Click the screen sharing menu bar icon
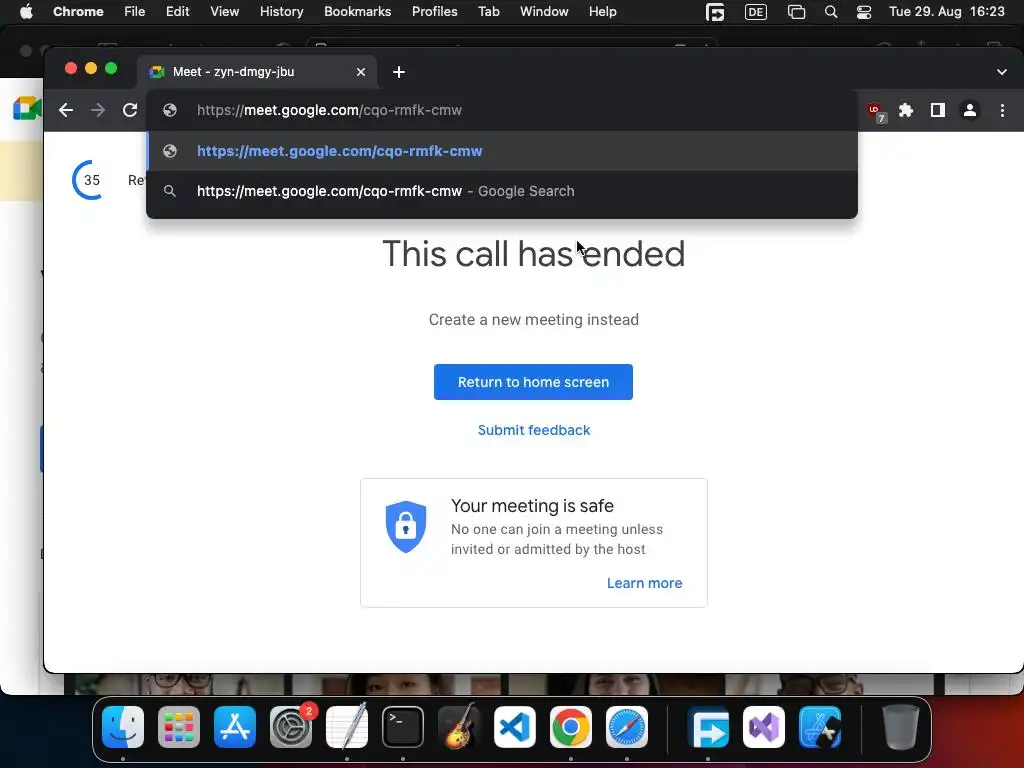 pyautogui.click(x=715, y=12)
